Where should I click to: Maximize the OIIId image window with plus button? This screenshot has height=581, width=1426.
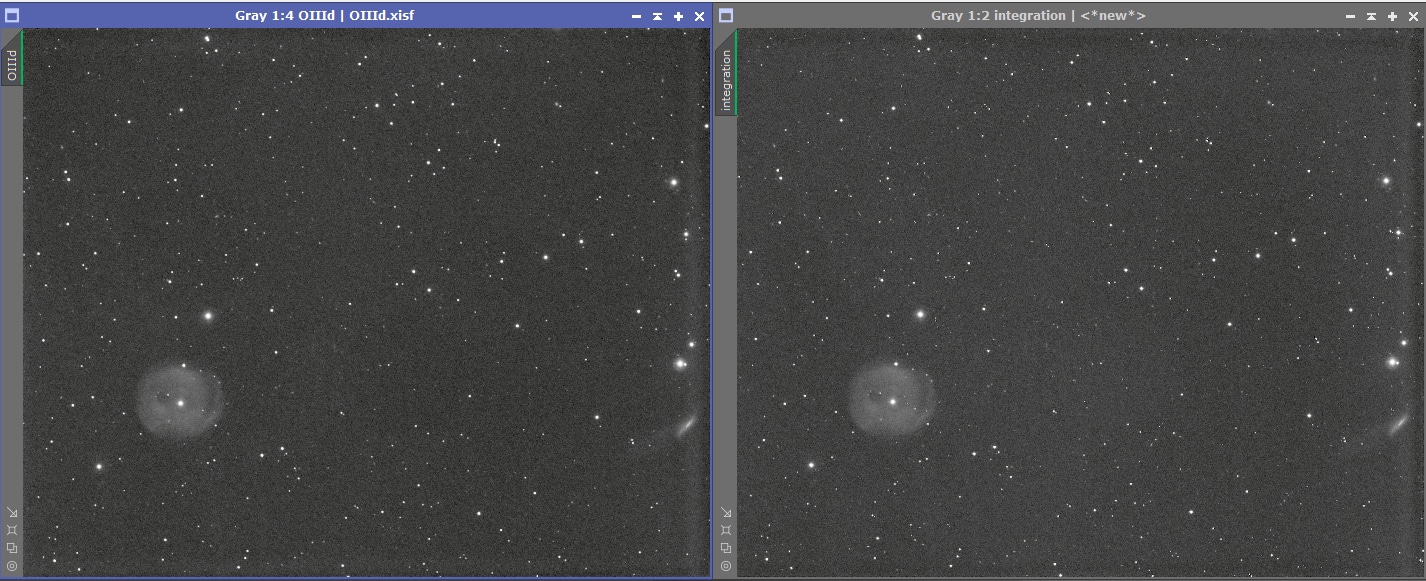pos(678,16)
